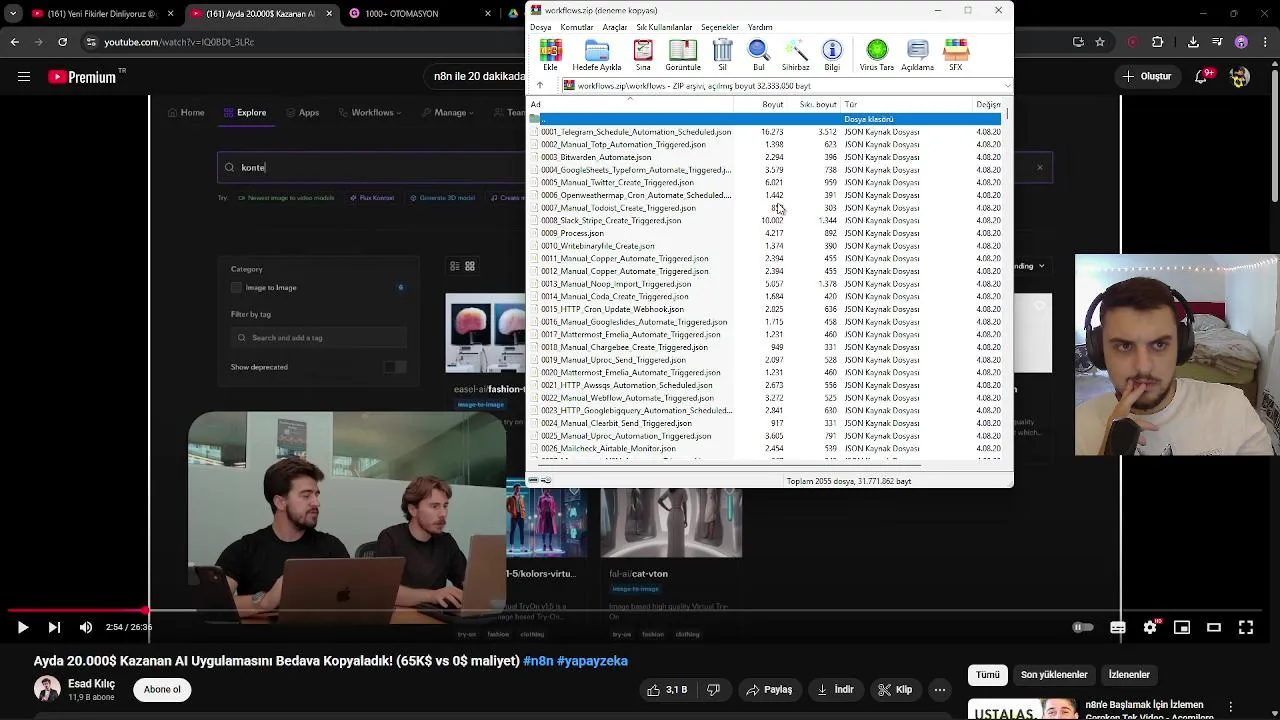Play the YouTube video
1280x720 pixels.
tap(22, 627)
